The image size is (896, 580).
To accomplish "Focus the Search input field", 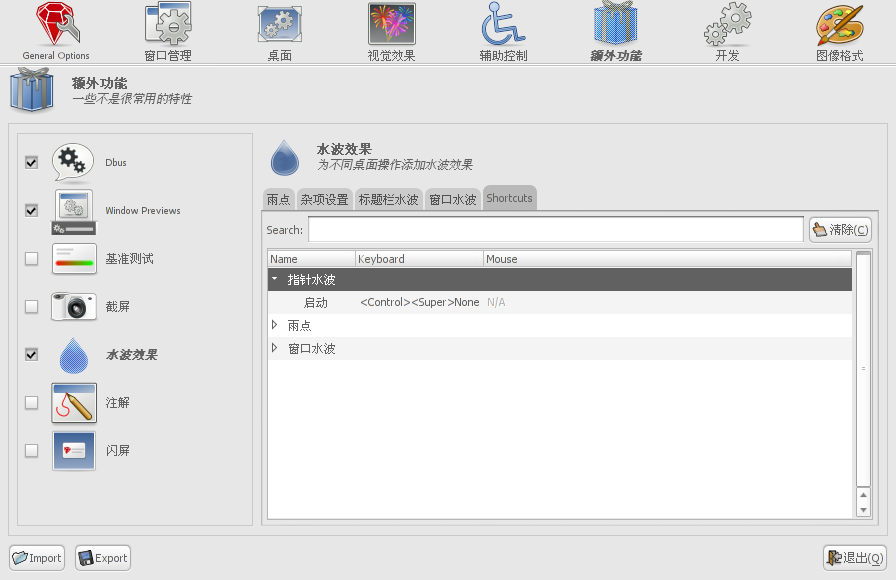I will (556, 230).
